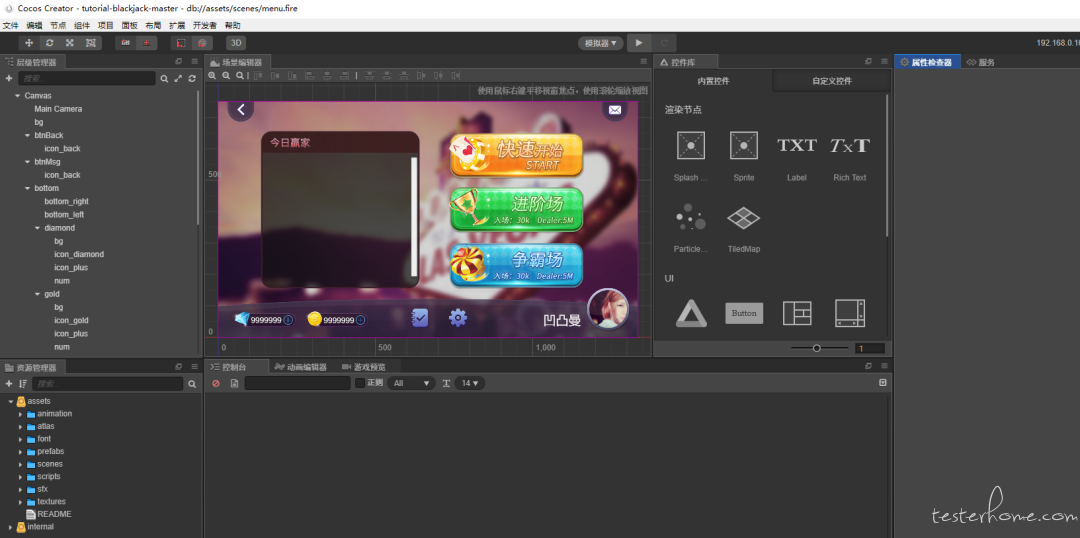Enable the 正则 regex checkbox

click(360, 383)
